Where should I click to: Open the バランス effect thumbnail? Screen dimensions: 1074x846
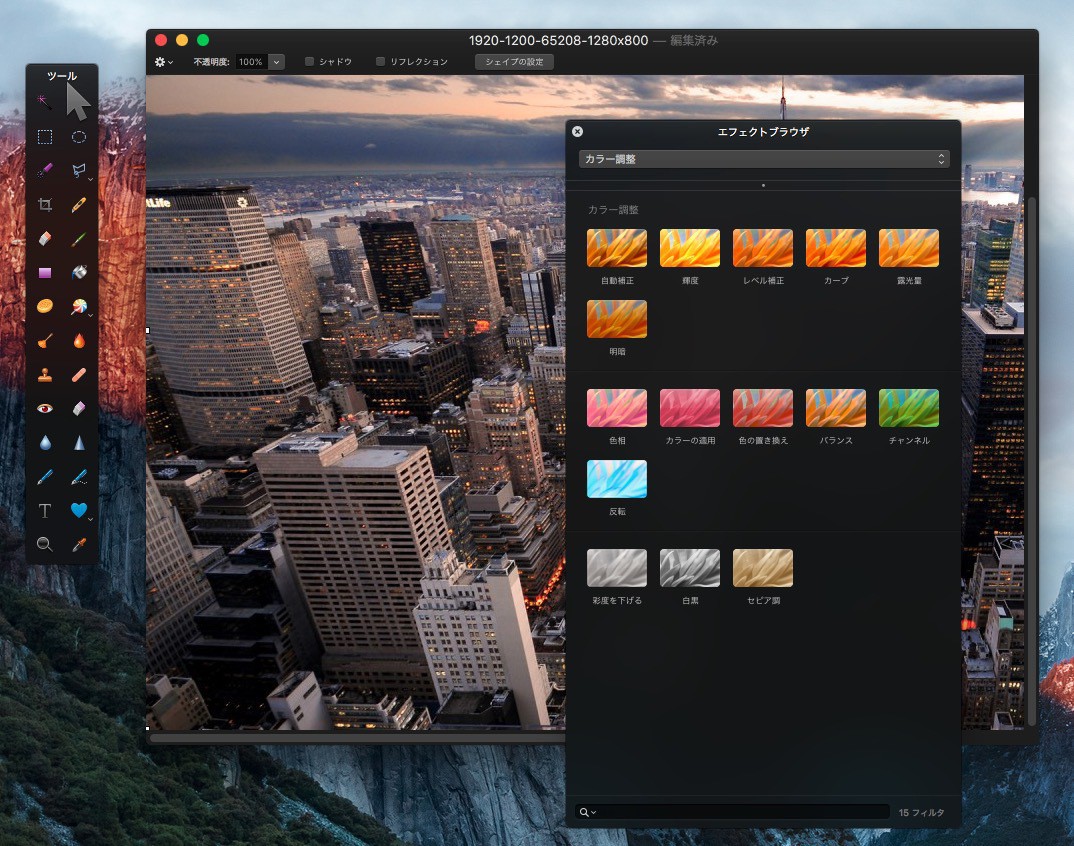(836, 408)
